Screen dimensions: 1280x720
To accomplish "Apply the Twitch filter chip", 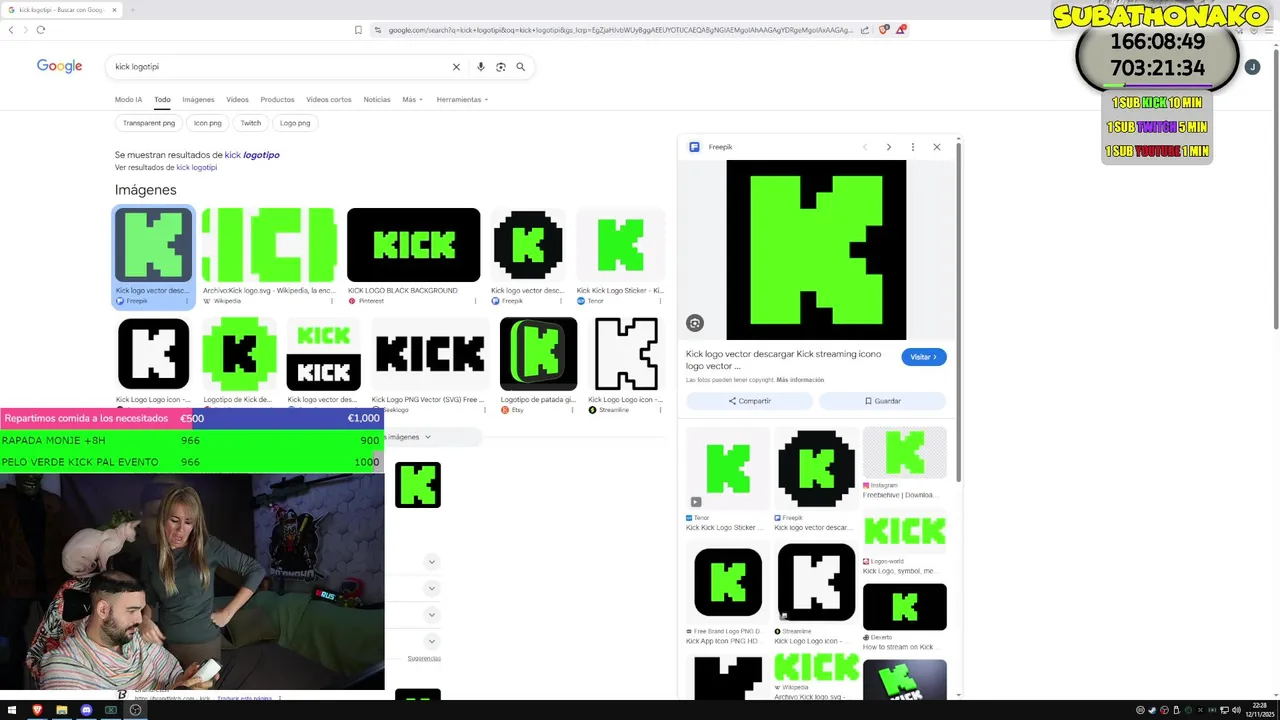I will coord(251,123).
